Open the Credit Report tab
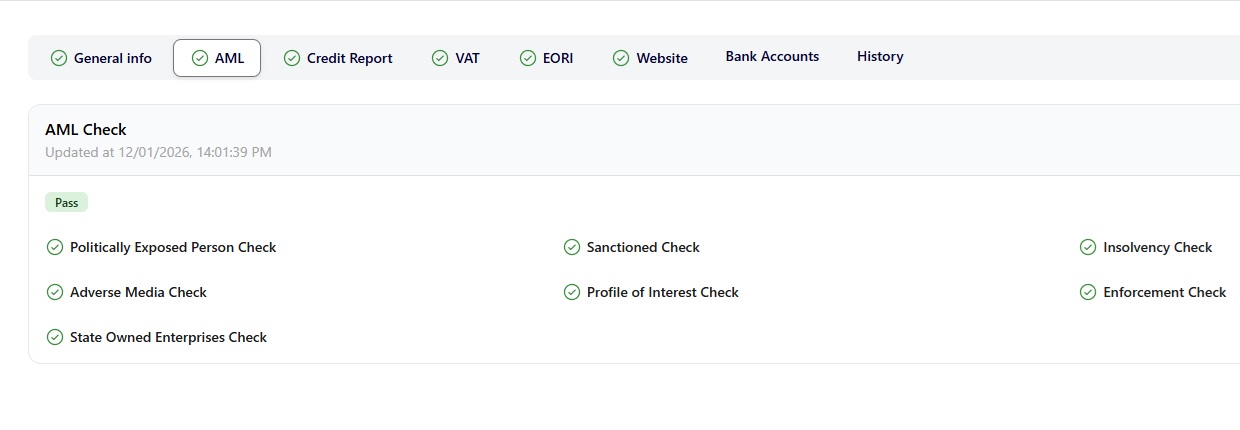The width and height of the screenshot is (1240, 430). click(349, 58)
